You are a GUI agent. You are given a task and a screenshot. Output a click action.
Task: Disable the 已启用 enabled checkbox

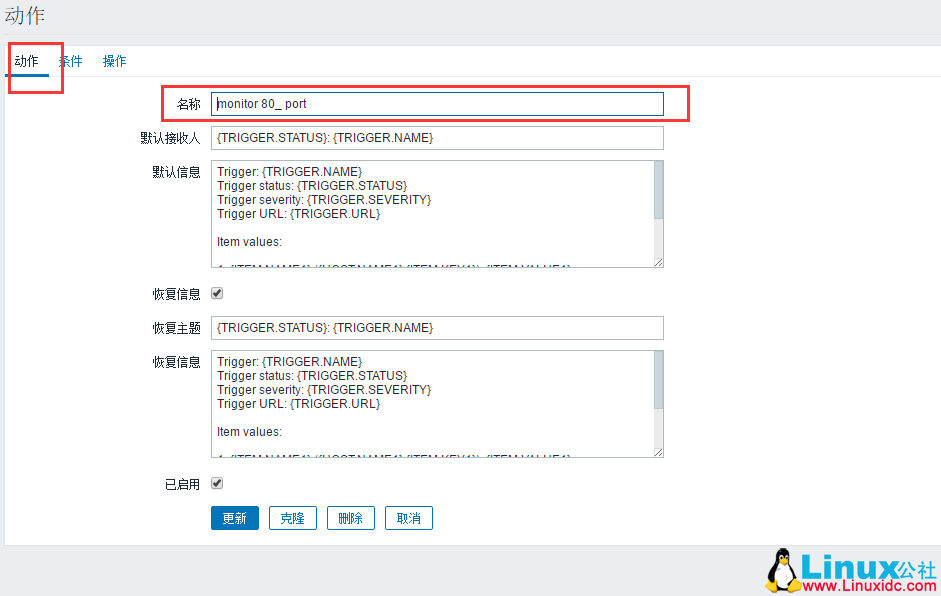[x=216, y=483]
